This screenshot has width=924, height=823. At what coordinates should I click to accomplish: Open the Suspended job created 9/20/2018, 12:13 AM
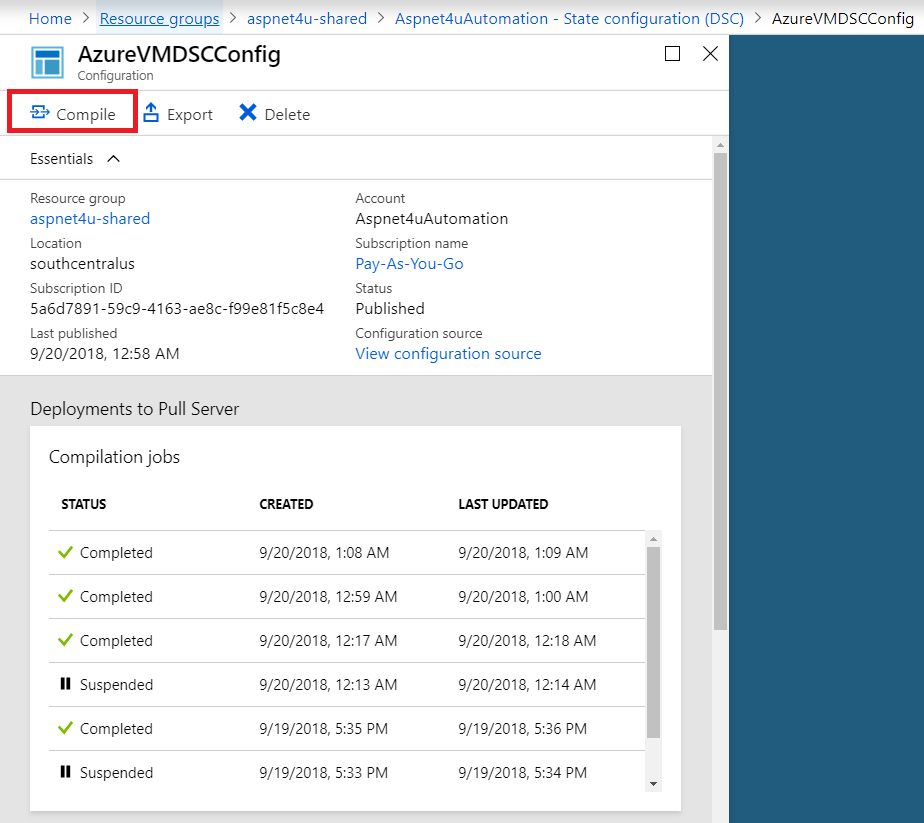[x=346, y=685]
